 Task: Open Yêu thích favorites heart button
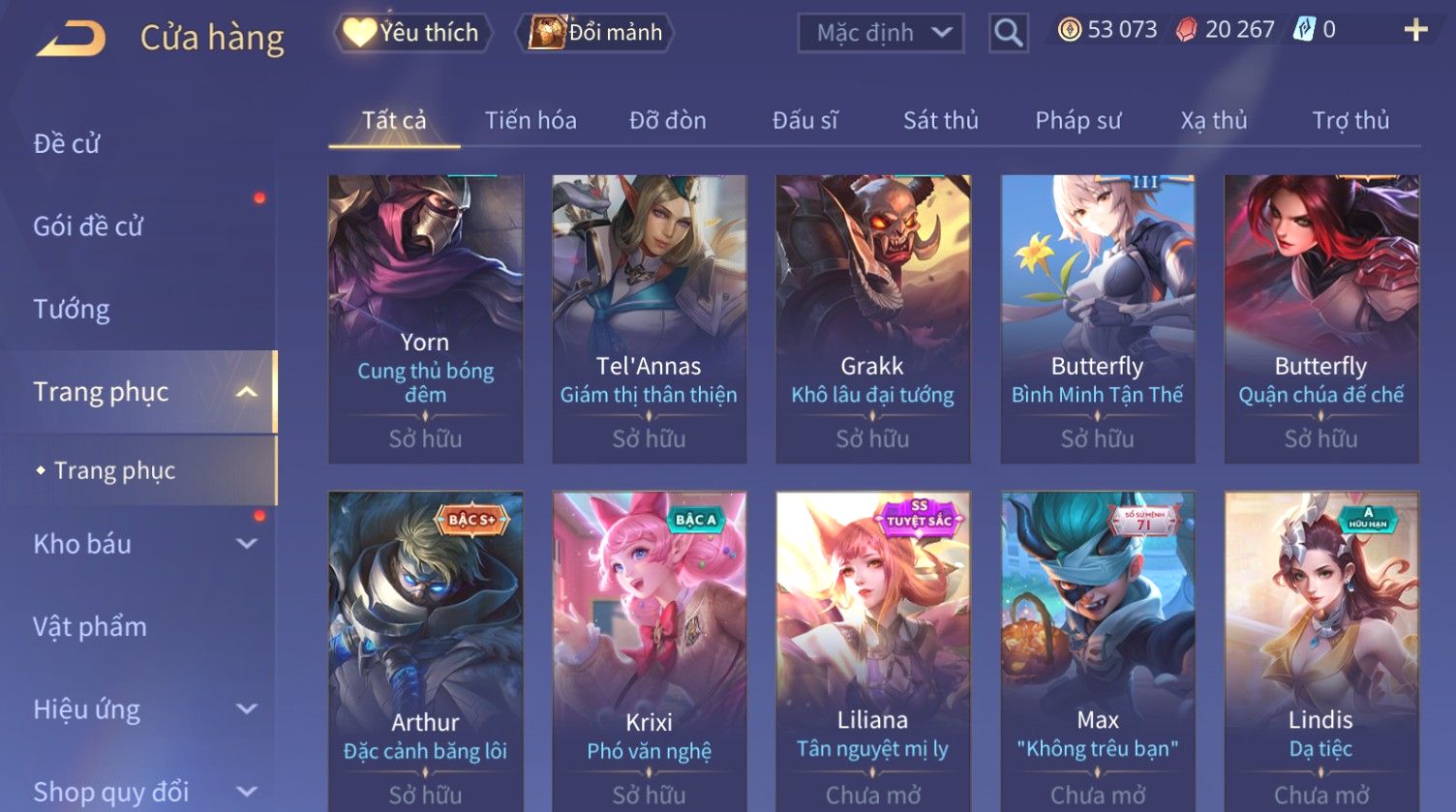412,33
